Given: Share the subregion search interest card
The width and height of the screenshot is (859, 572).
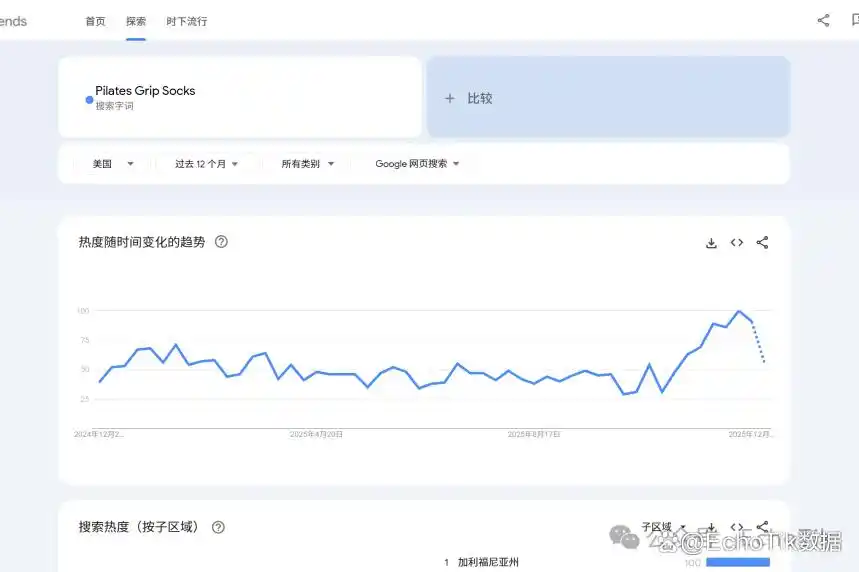Looking at the screenshot, I should pyautogui.click(x=762, y=526).
